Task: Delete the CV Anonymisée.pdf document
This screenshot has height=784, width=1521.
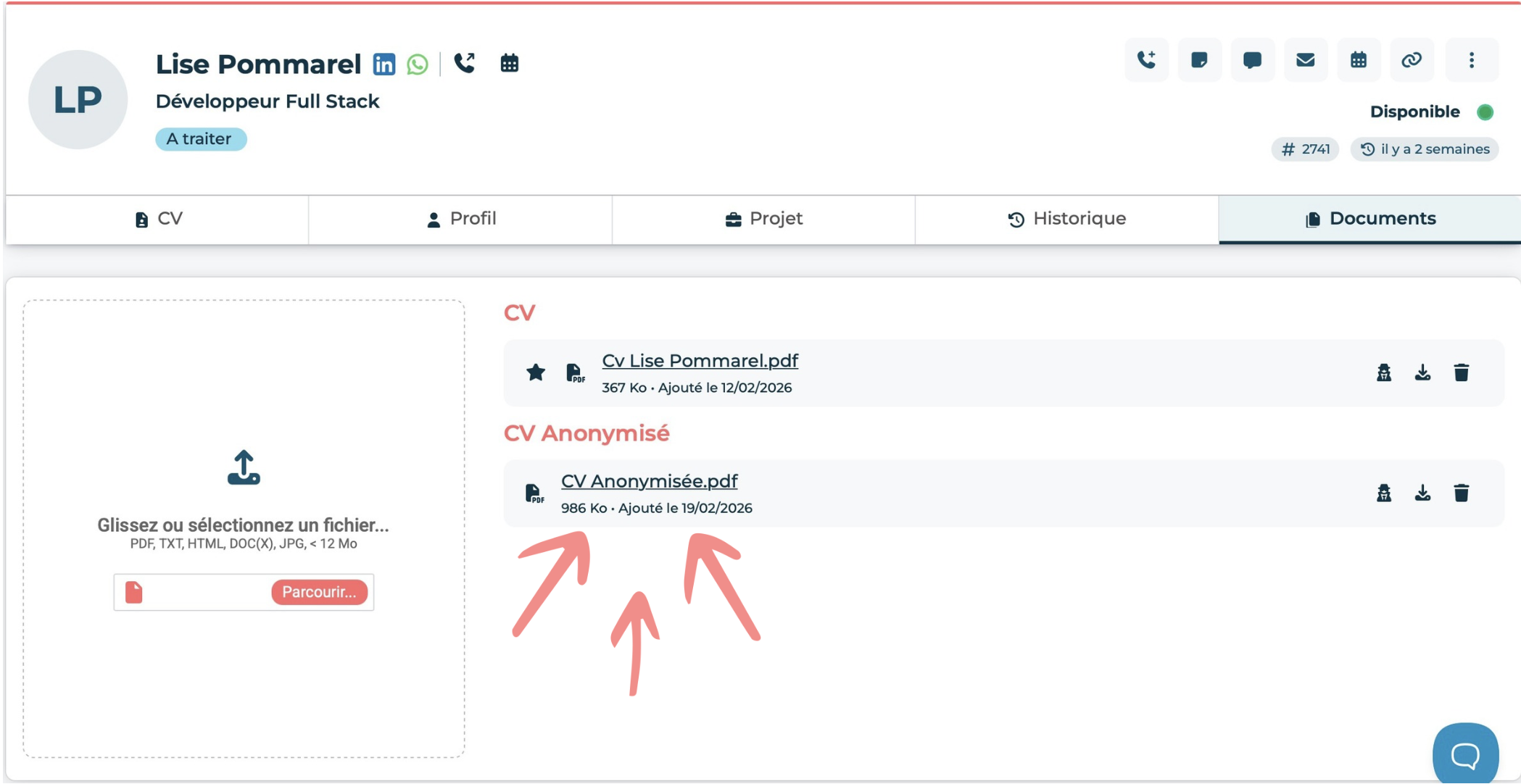Action: (x=1461, y=493)
